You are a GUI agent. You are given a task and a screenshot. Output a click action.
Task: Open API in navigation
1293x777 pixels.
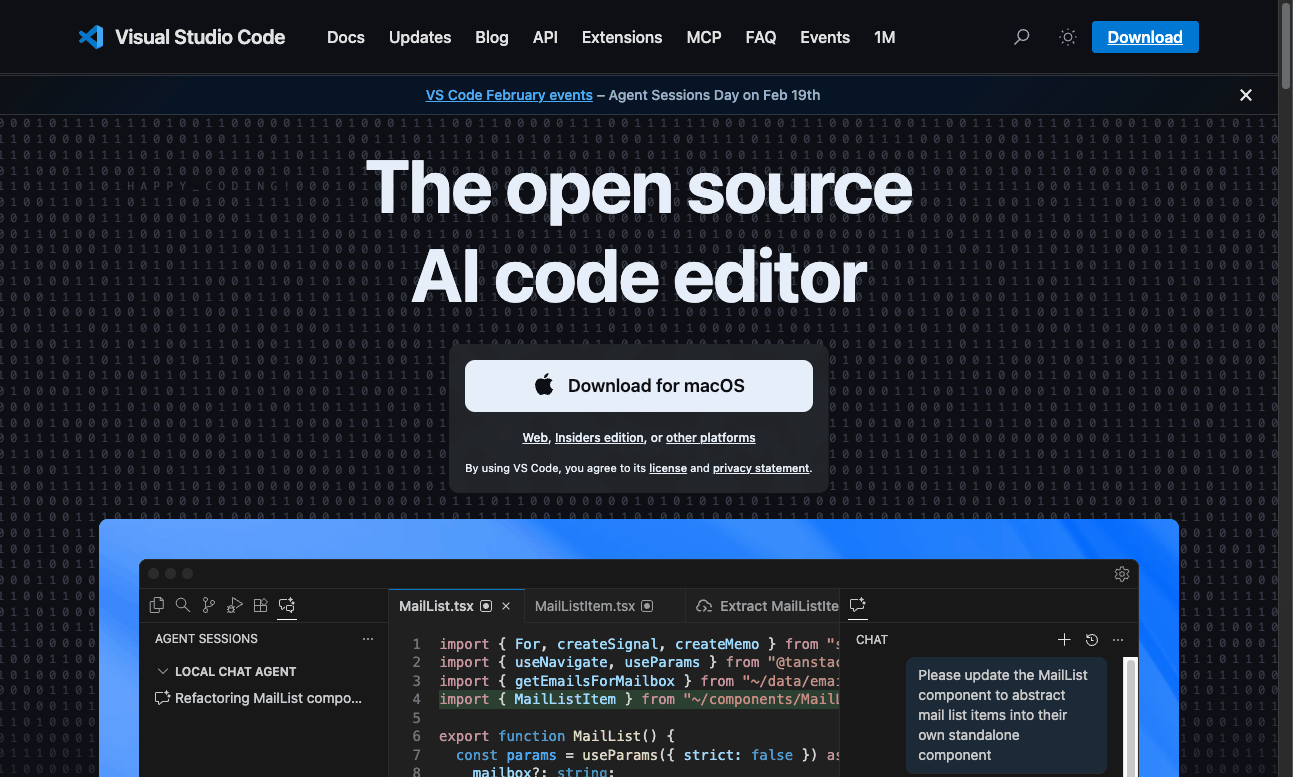tap(545, 37)
